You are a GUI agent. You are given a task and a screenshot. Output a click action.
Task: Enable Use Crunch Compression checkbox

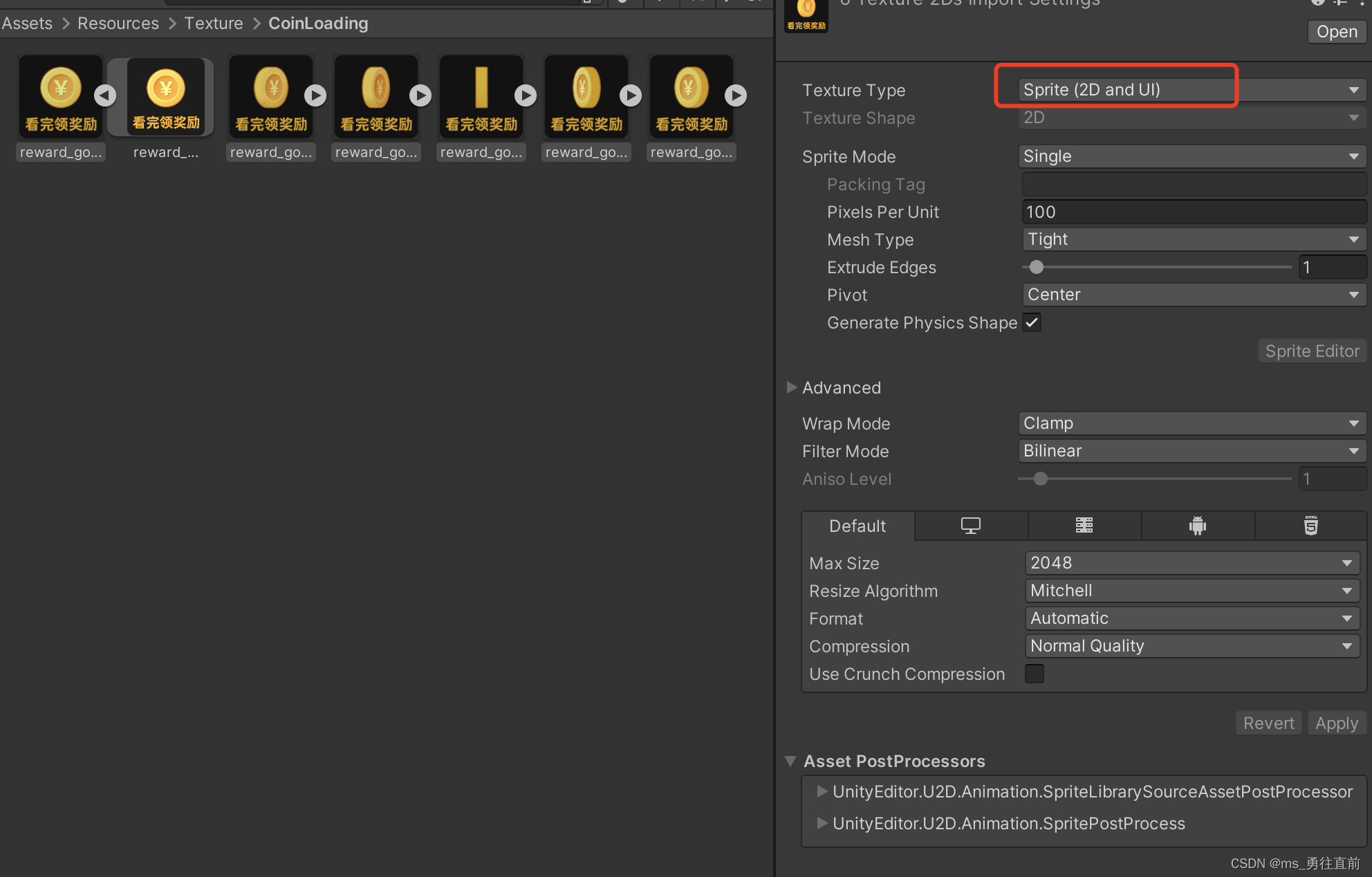(1035, 674)
